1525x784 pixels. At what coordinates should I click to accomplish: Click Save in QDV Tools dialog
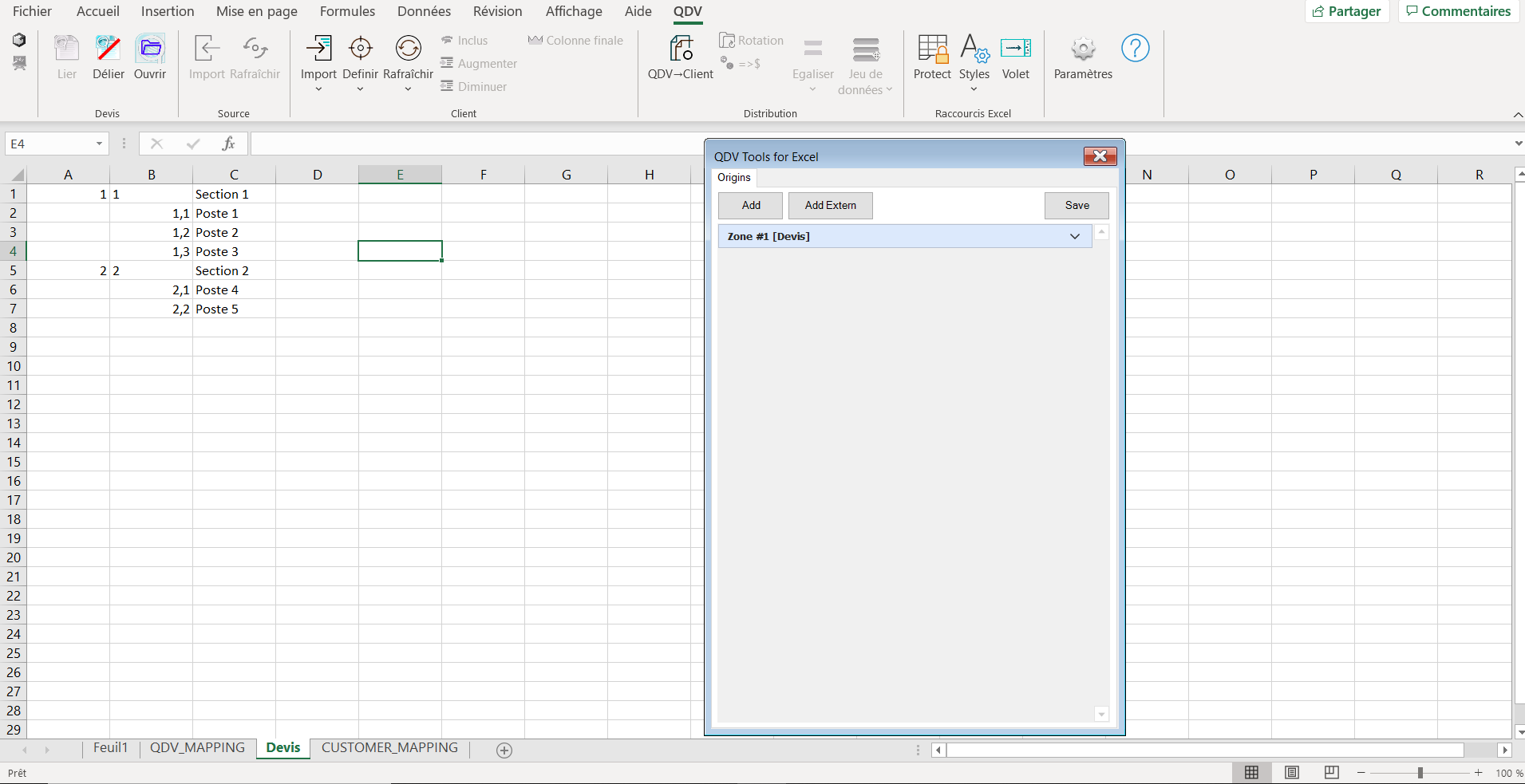(x=1077, y=206)
